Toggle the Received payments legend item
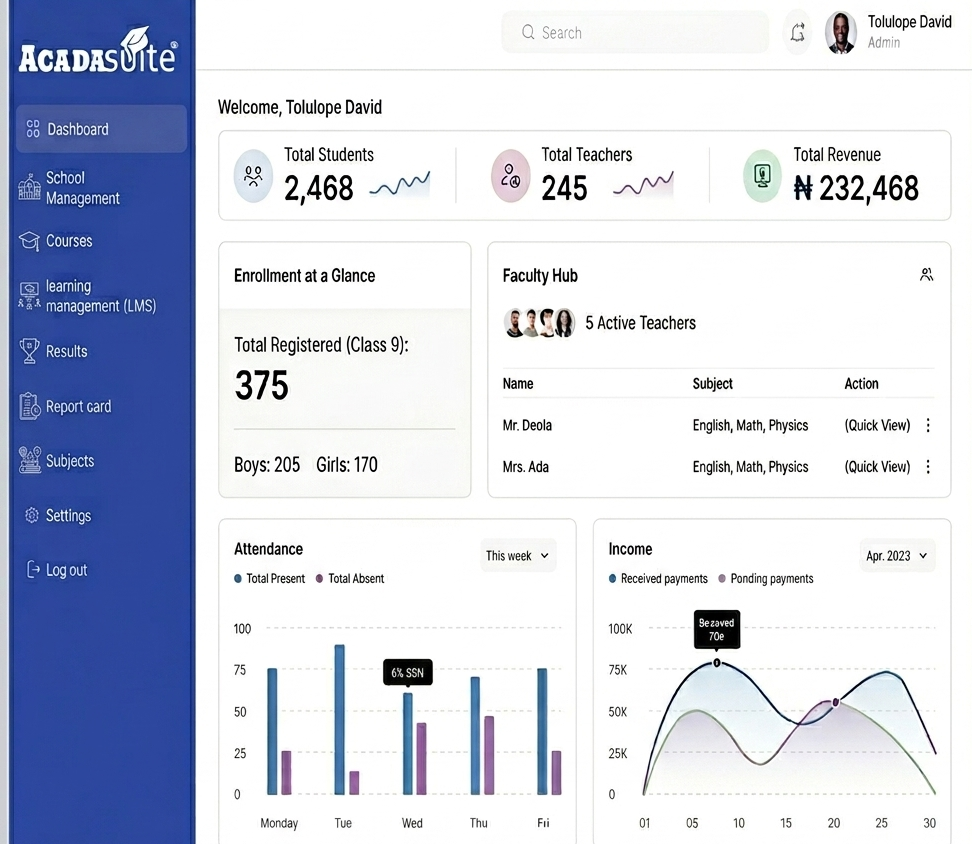This screenshot has width=972, height=844. click(658, 578)
